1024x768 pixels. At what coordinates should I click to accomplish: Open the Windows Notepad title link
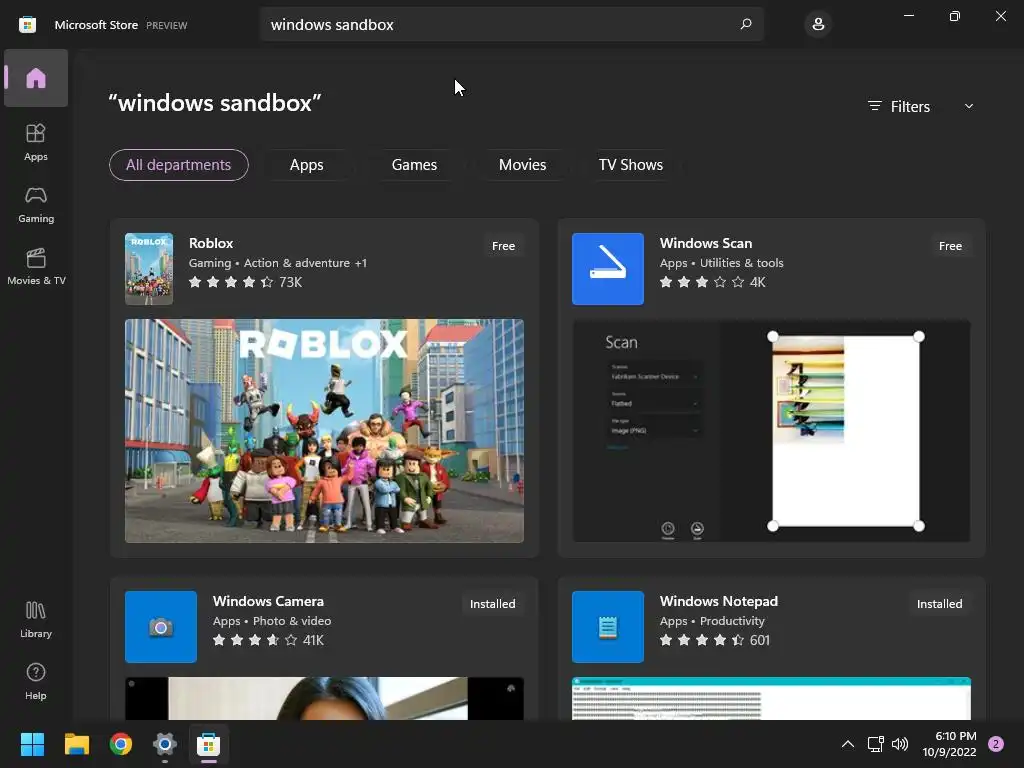(718, 601)
